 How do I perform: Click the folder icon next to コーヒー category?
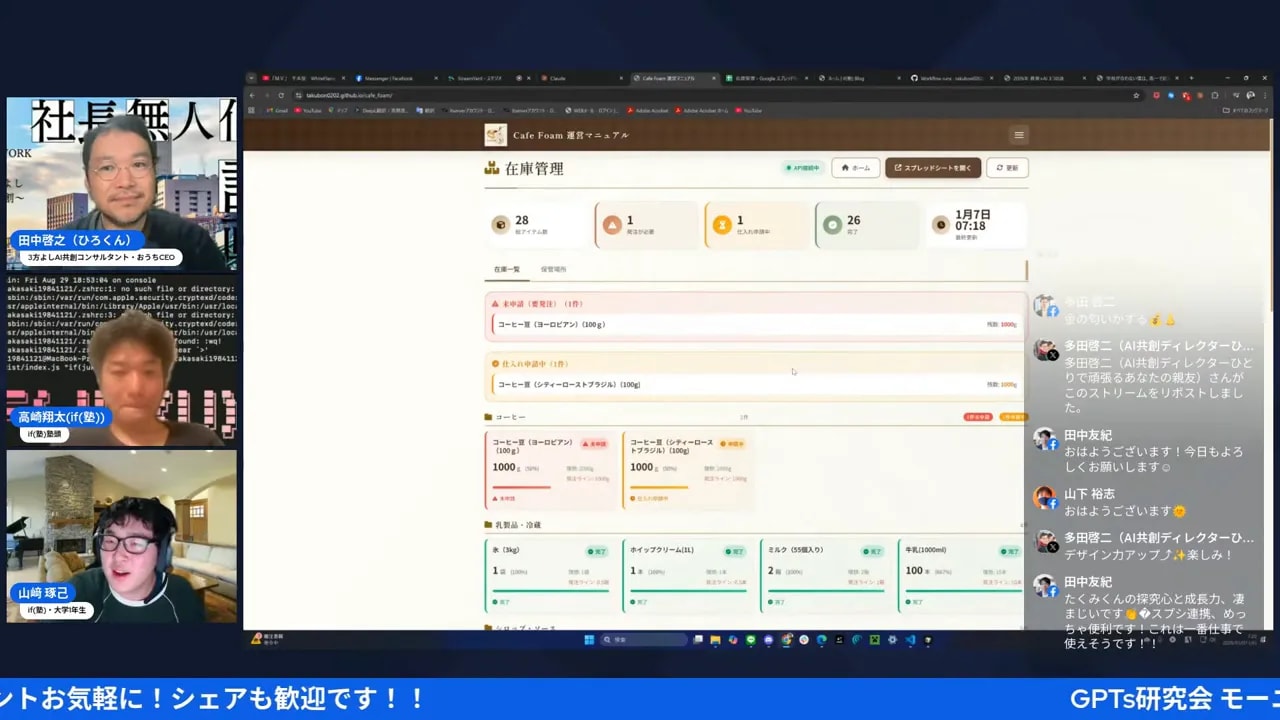coord(486,417)
